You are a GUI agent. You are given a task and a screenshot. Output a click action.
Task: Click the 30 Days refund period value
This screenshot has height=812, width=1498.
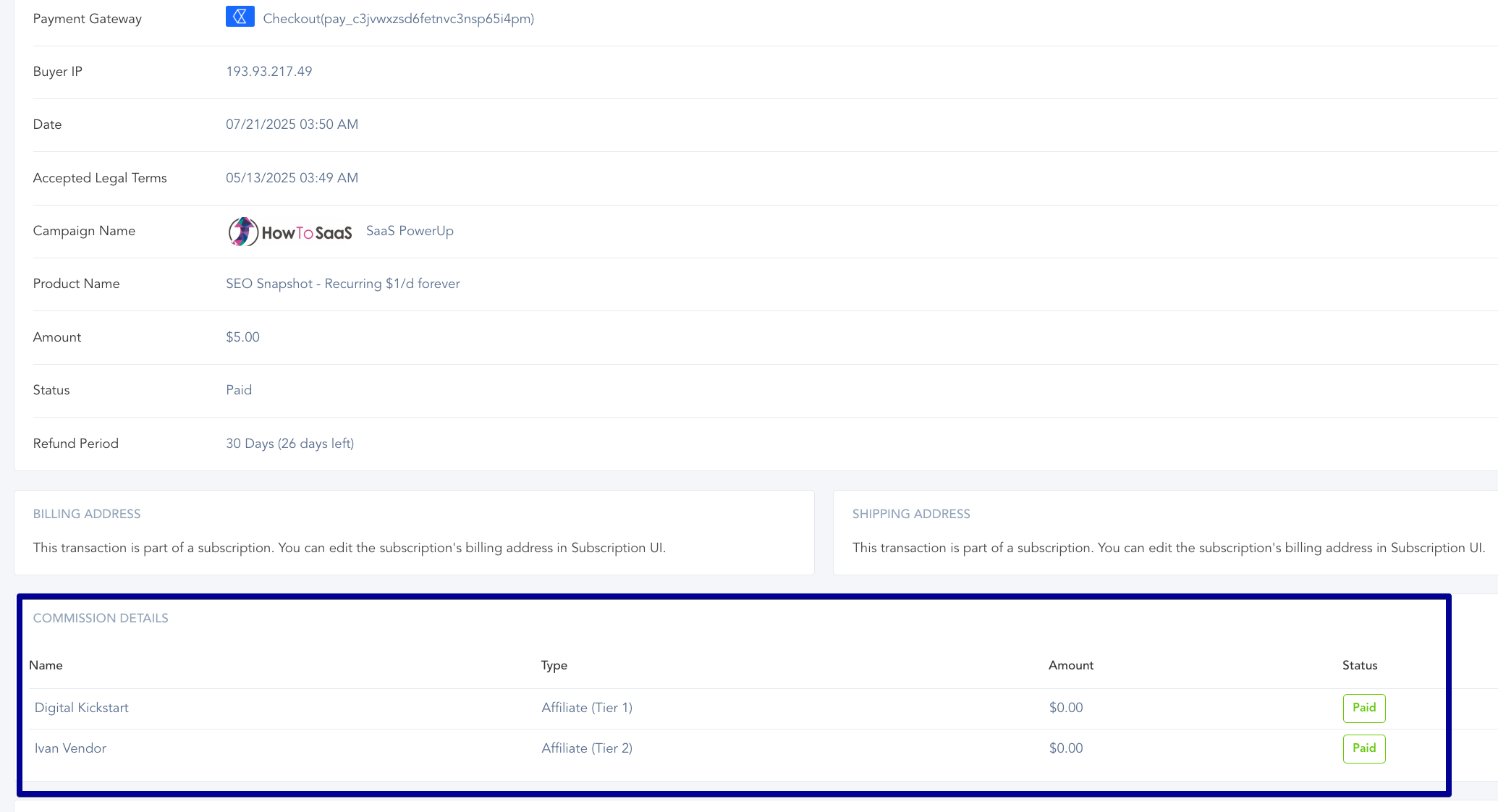[289, 444]
